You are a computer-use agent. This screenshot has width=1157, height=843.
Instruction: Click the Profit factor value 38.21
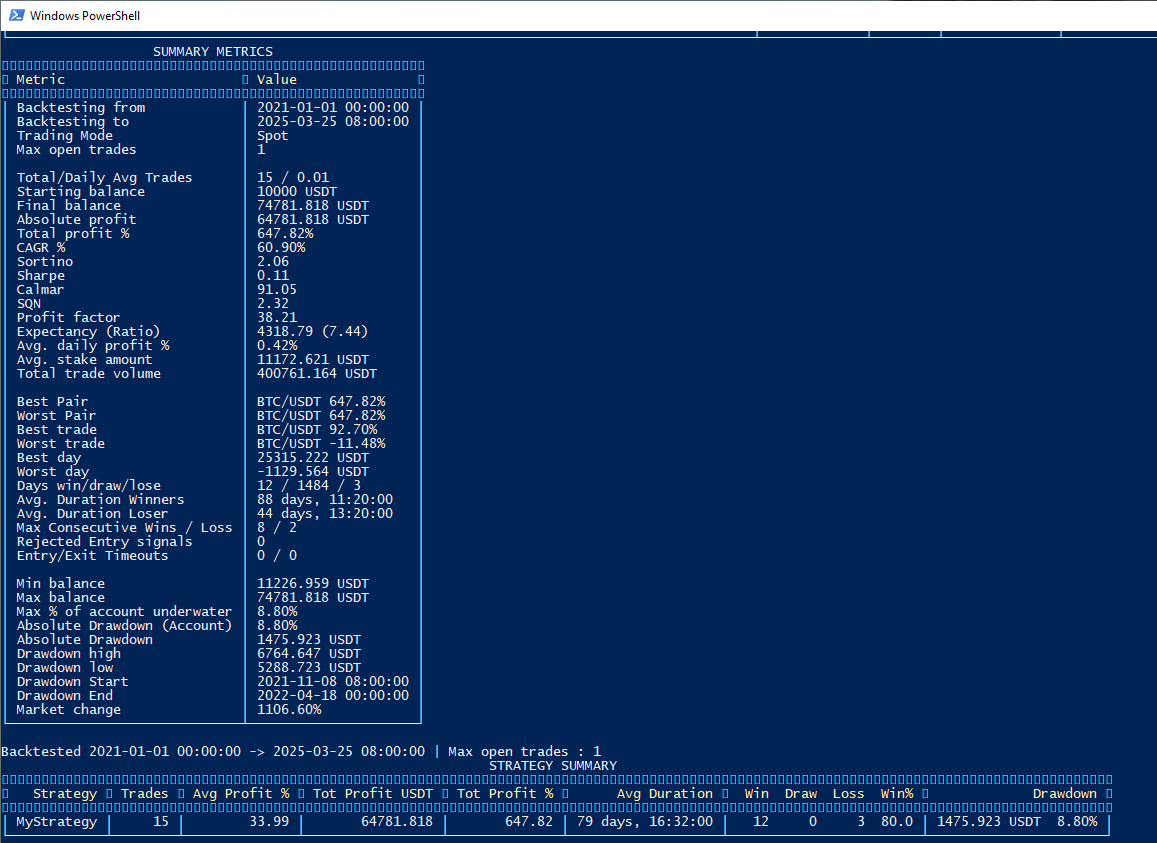[x=277, y=318]
